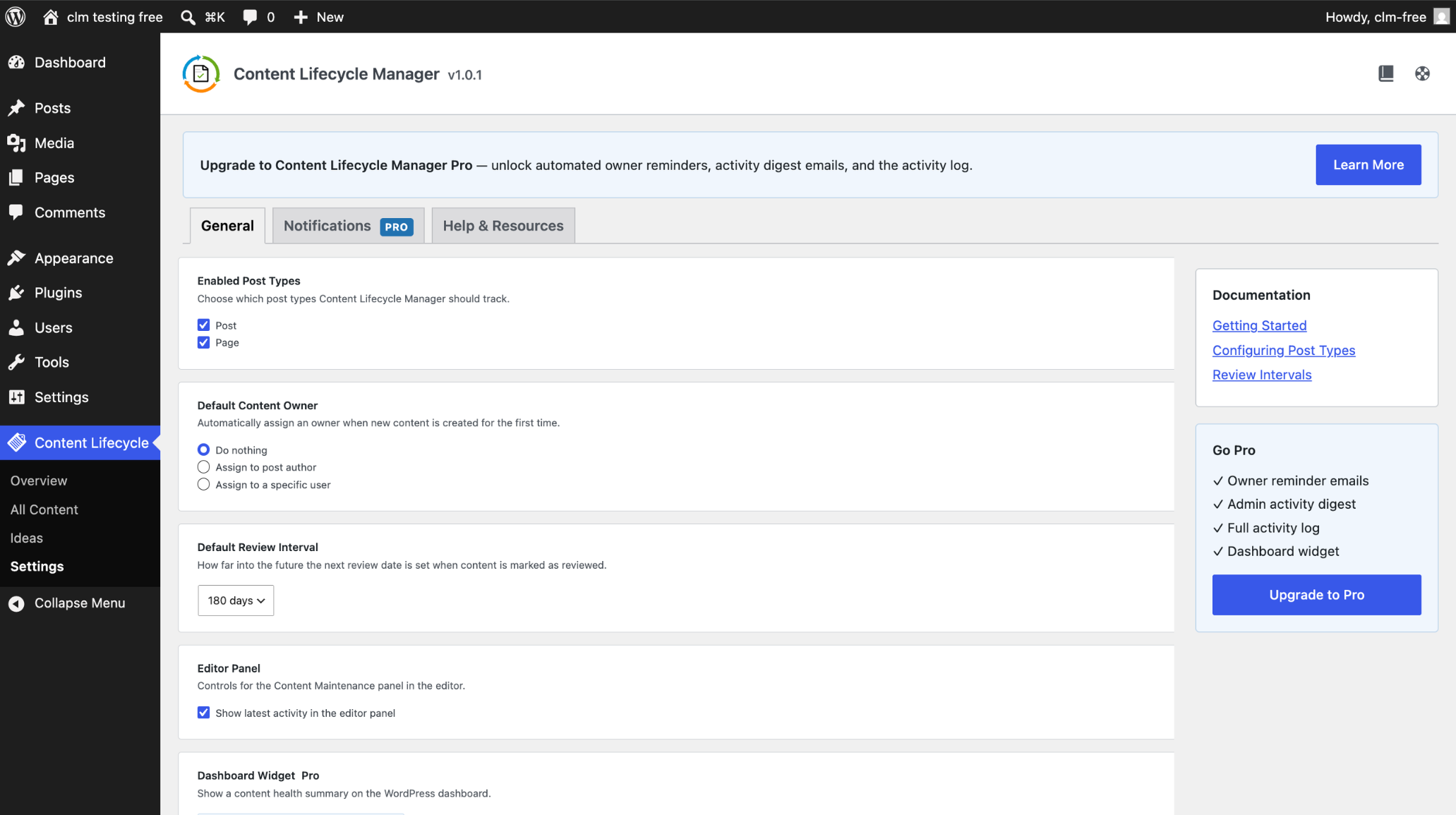Click the Dashboard gauge icon
This screenshot has width=1456, height=815.
pos(16,62)
